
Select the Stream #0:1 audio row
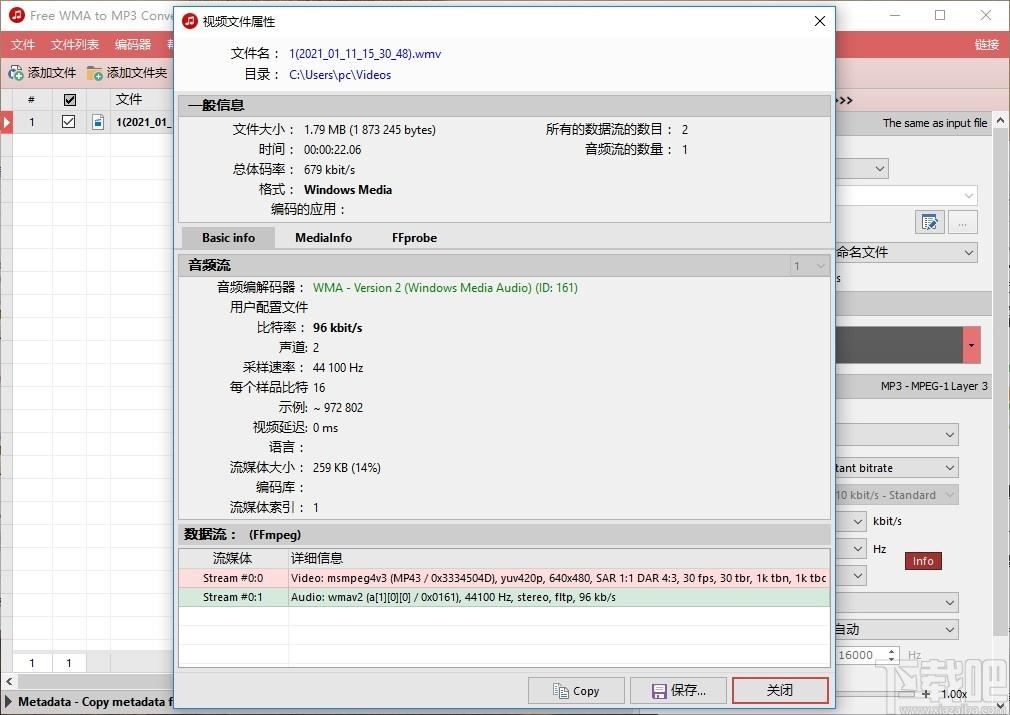(x=504, y=597)
